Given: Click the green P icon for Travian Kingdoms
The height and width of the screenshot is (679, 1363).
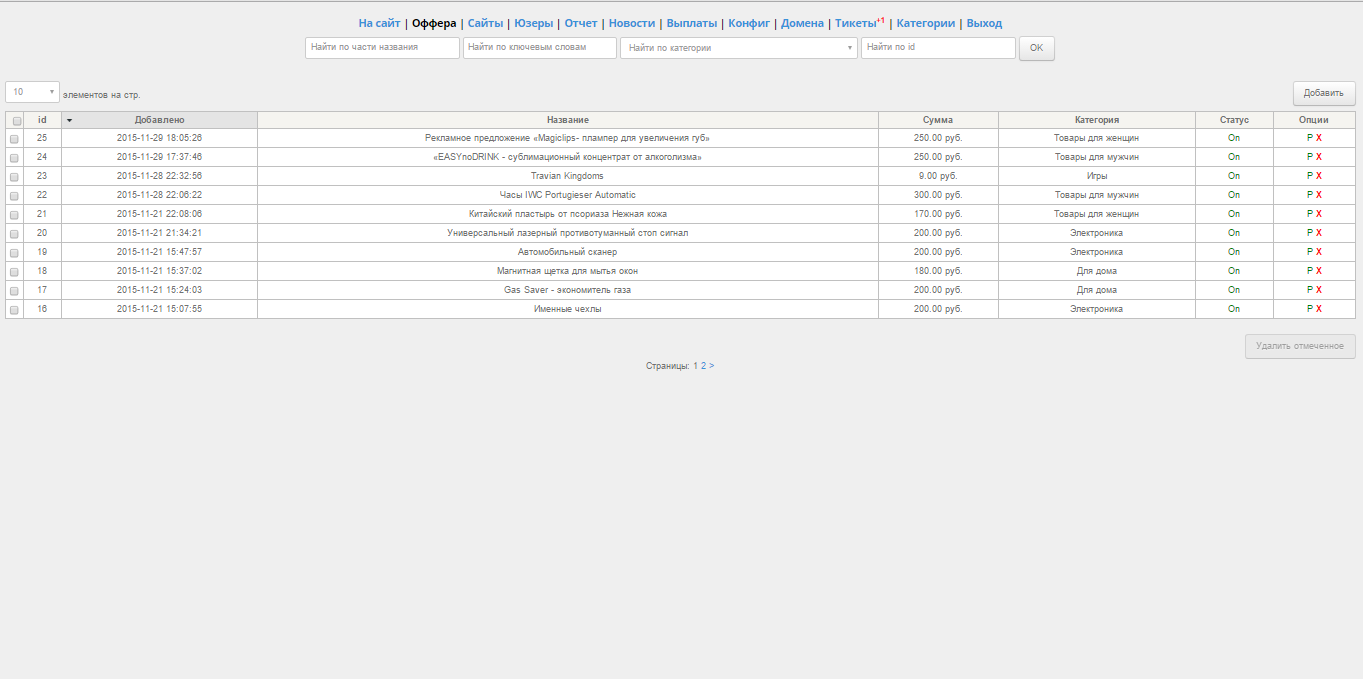Looking at the screenshot, I should click(x=1310, y=176).
